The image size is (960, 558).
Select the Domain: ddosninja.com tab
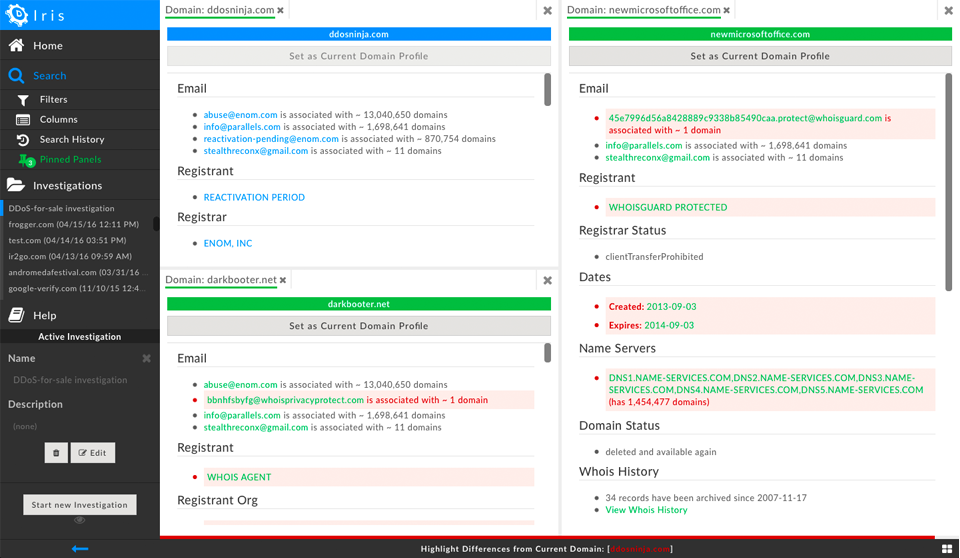pos(220,10)
